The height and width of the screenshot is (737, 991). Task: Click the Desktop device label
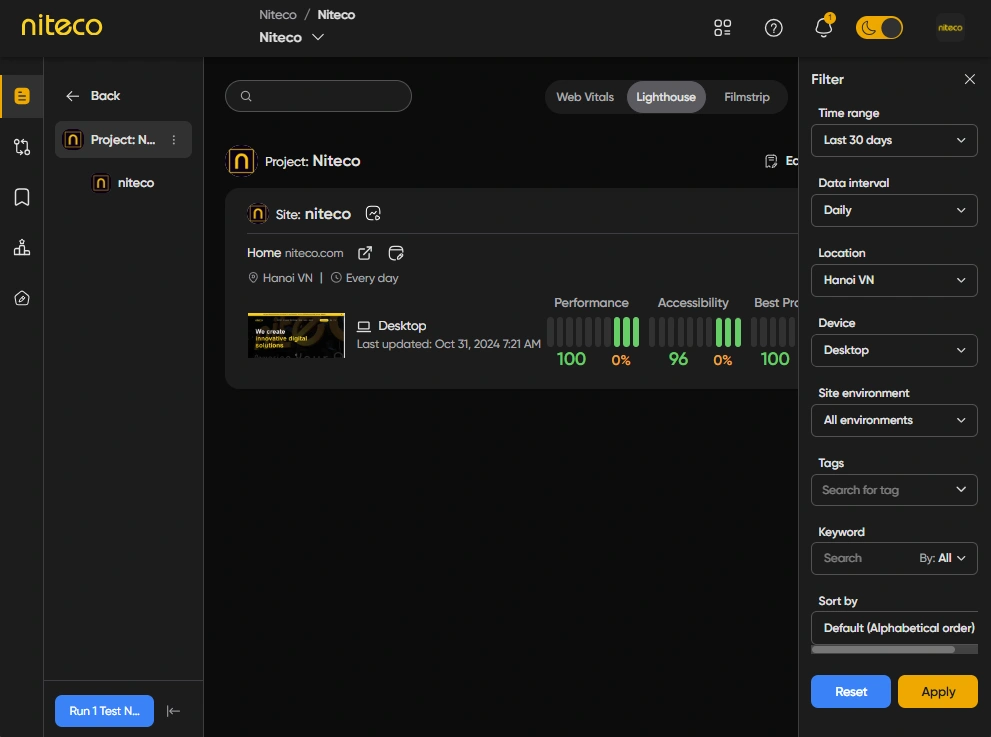(402, 326)
